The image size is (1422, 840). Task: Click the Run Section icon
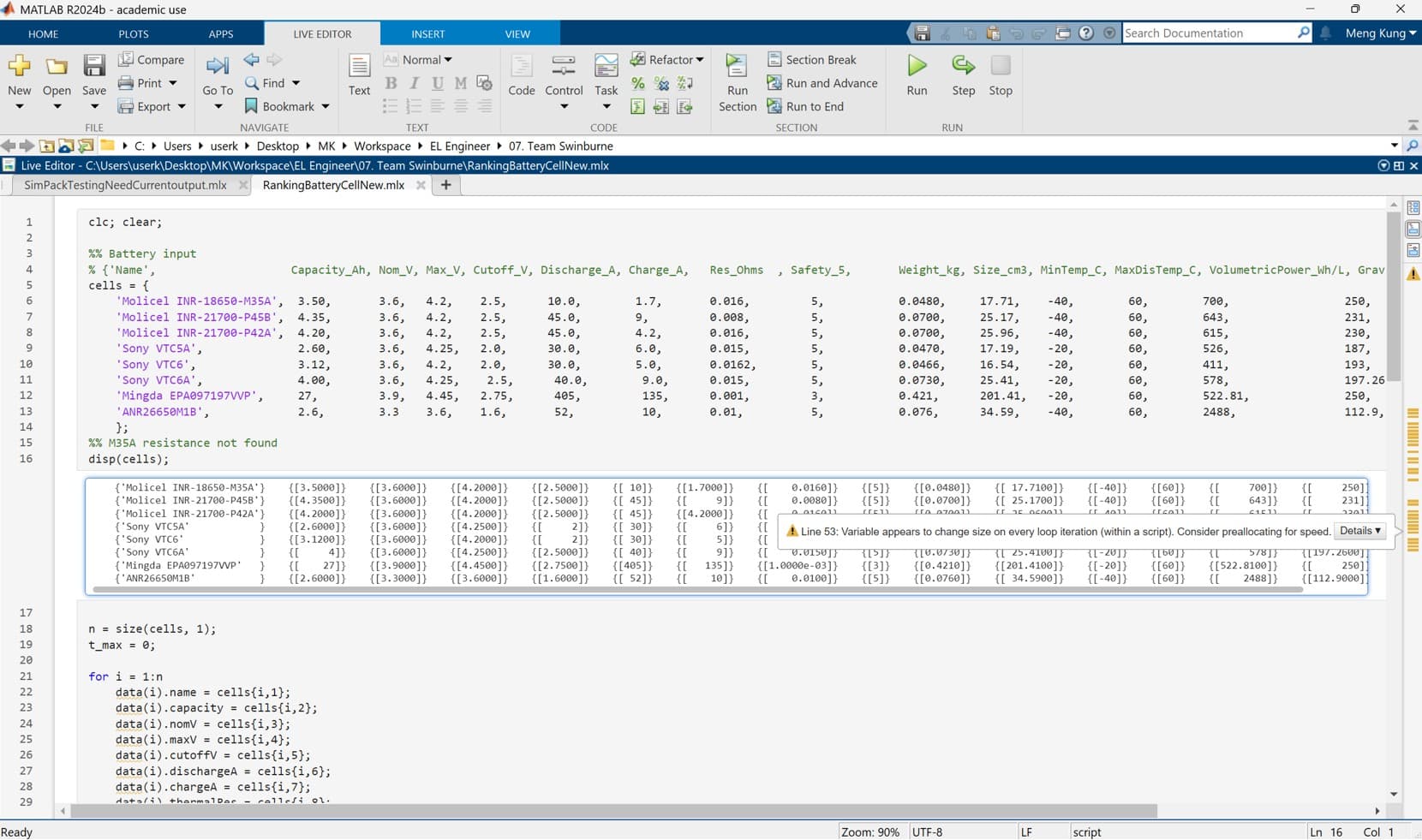click(x=737, y=65)
